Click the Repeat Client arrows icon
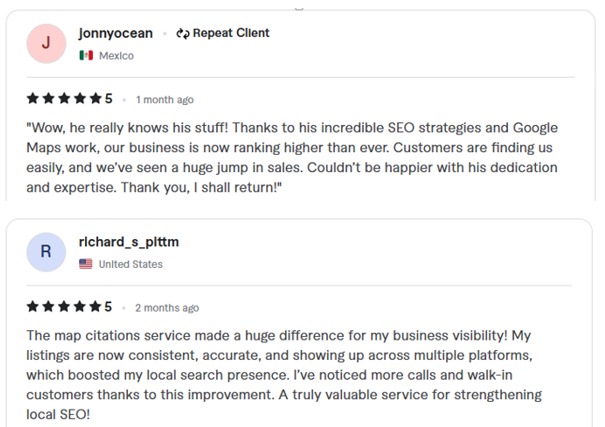This screenshot has height=427, width=605. (x=182, y=33)
